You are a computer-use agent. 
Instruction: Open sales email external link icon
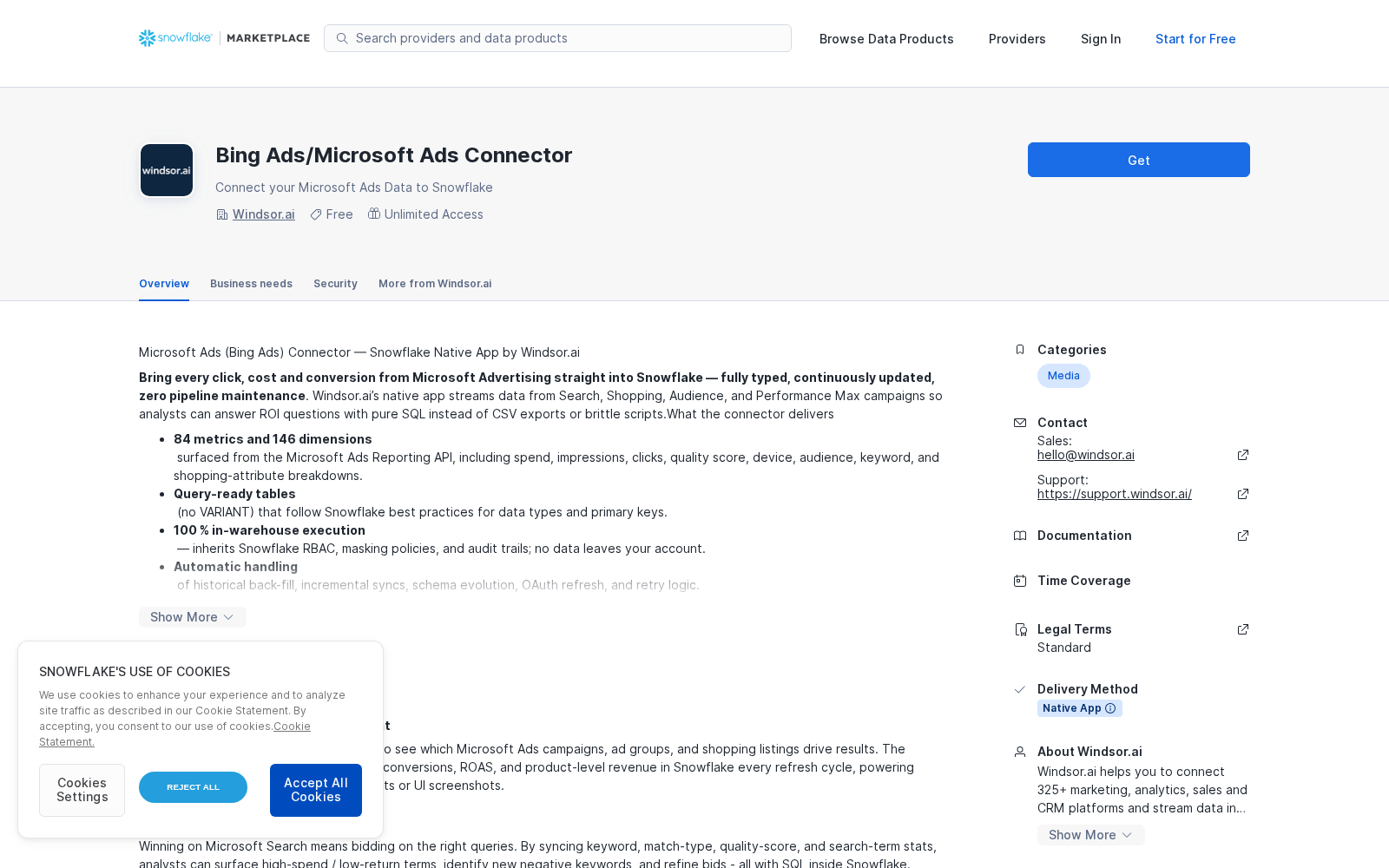1243,455
